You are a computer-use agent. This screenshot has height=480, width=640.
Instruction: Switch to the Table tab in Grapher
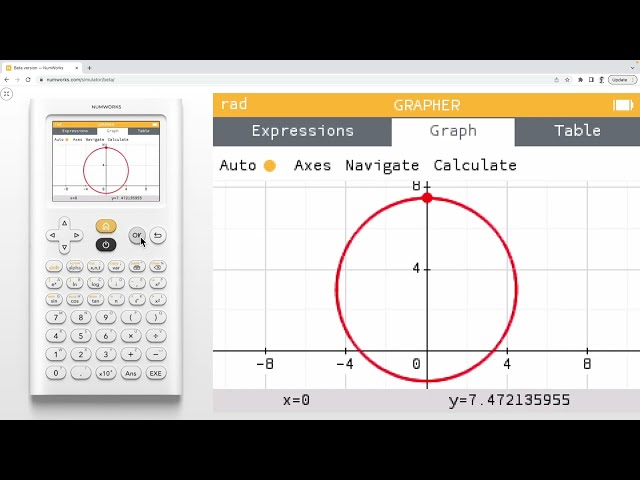point(577,131)
